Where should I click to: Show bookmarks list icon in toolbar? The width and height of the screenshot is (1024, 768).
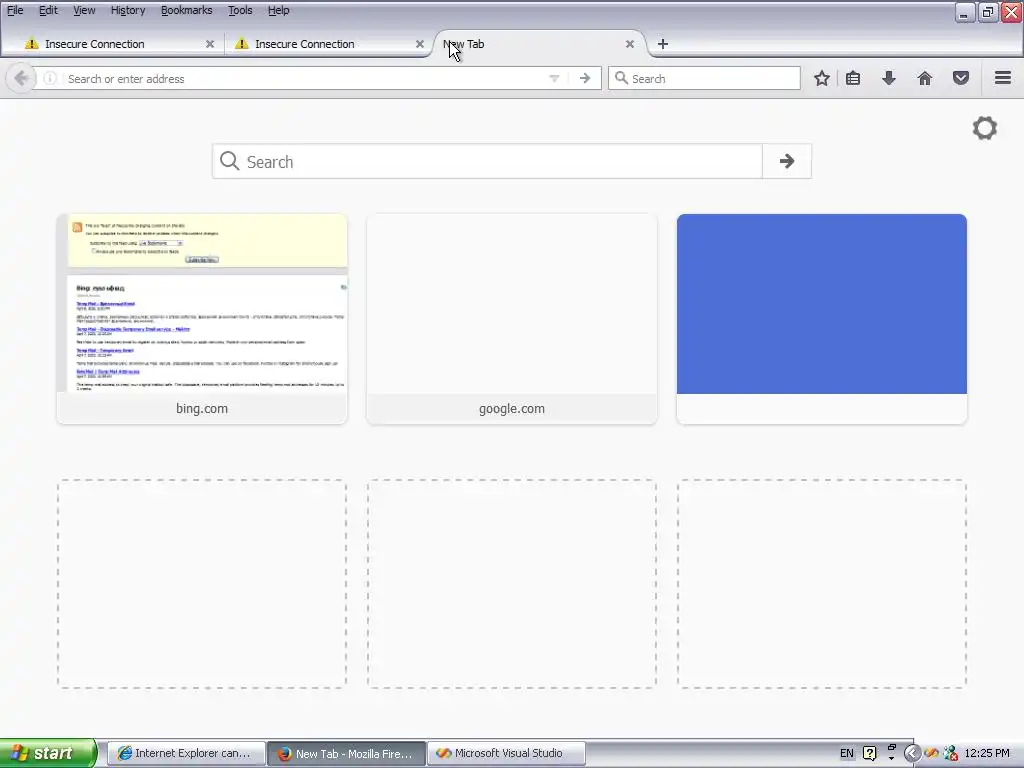853,78
